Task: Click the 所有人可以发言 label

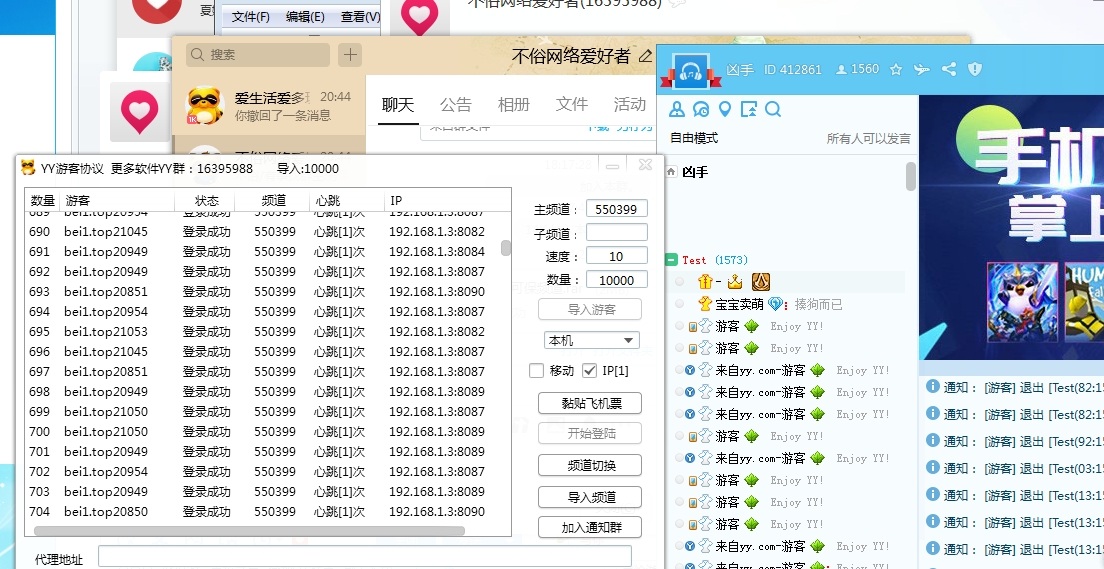Action: (x=868, y=139)
